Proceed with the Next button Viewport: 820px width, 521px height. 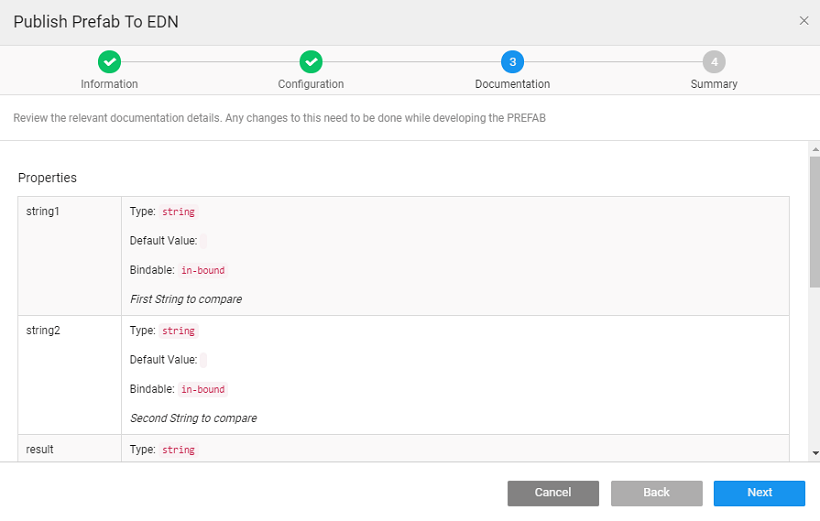point(759,493)
